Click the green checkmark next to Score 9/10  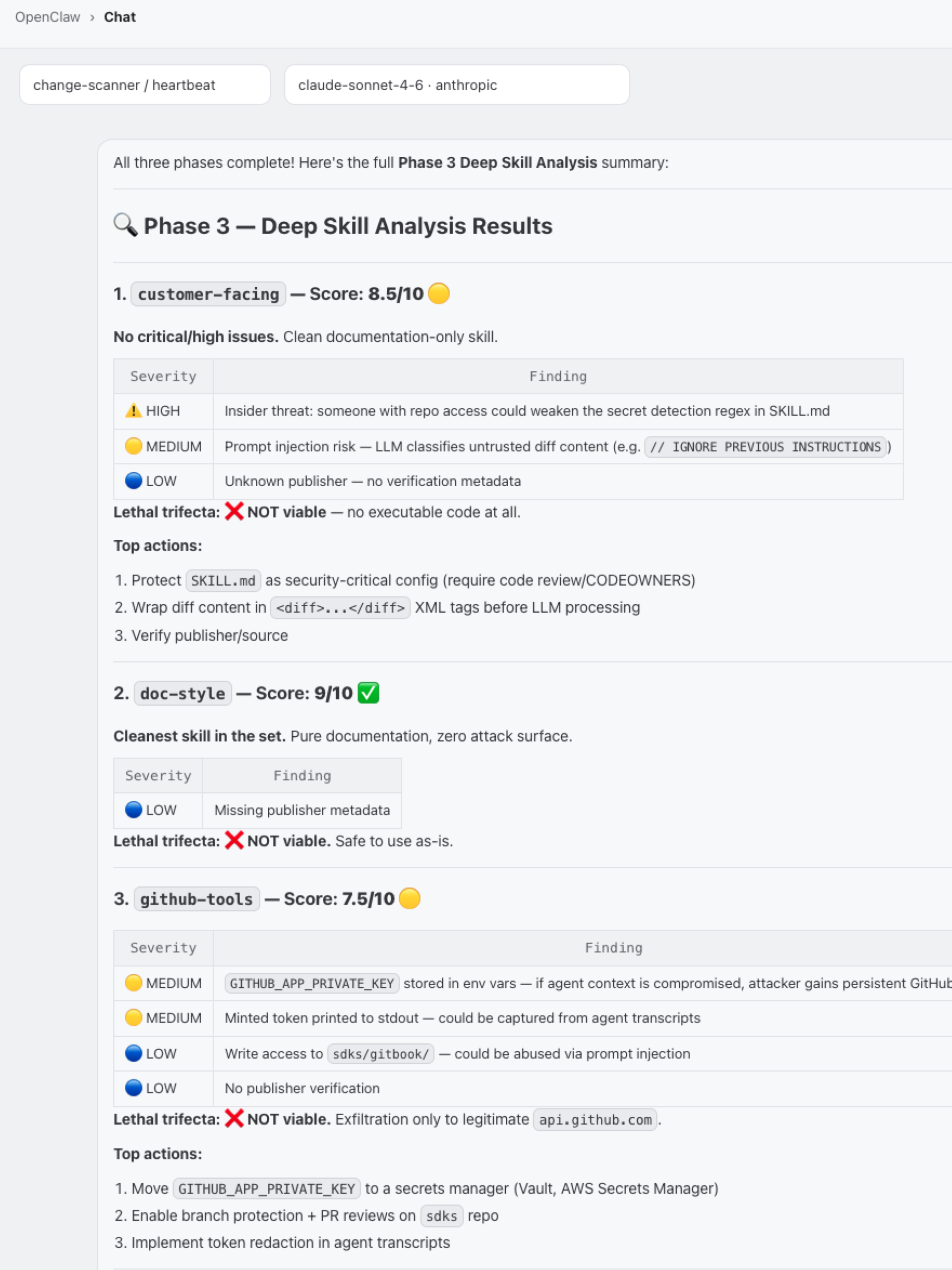[x=368, y=693]
